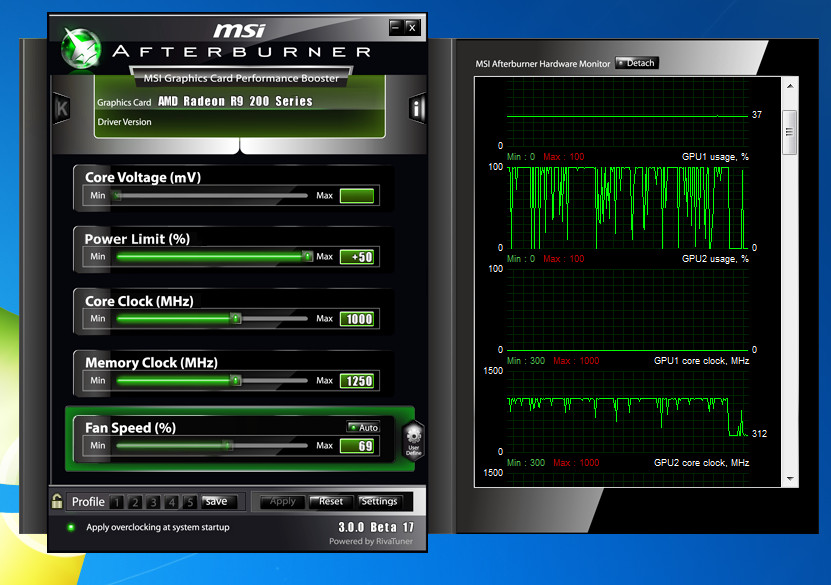Open fan User Define gear settings
This screenshot has width=831, height=585.
pyautogui.click(x=413, y=440)
